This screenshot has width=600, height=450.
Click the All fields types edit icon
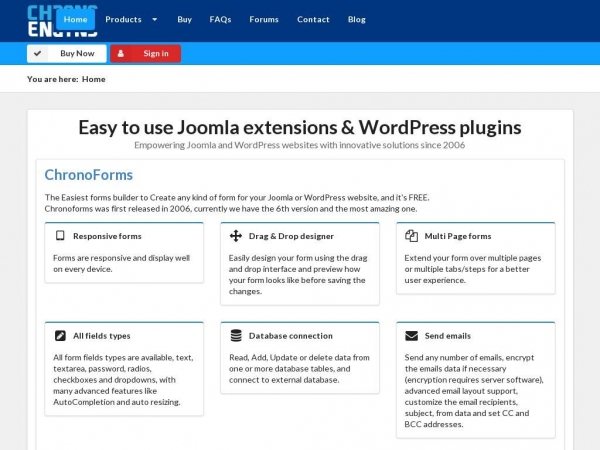click(x=60, y=336)
